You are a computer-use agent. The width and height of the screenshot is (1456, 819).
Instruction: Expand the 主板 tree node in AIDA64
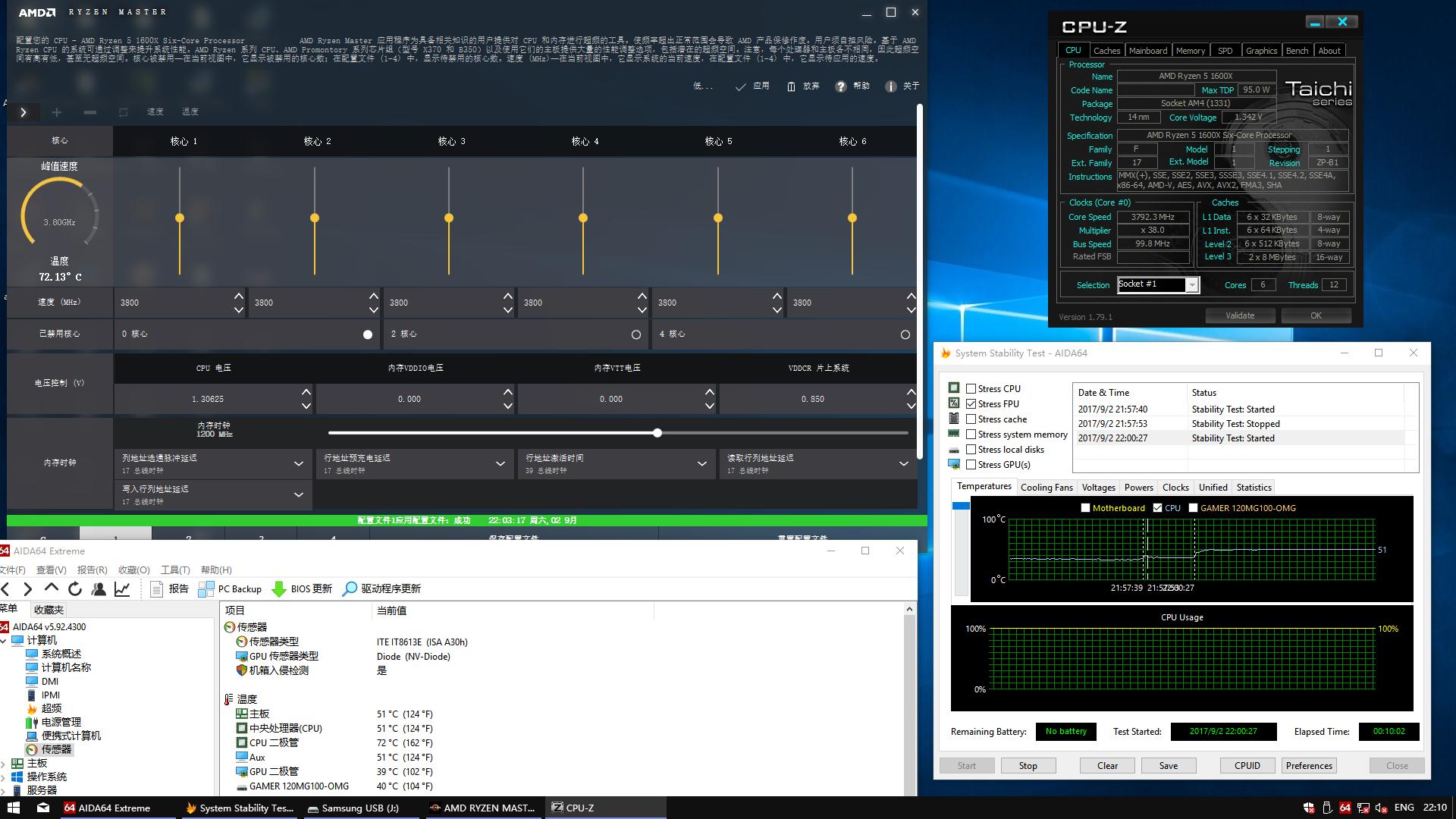[x=4, y=763]
